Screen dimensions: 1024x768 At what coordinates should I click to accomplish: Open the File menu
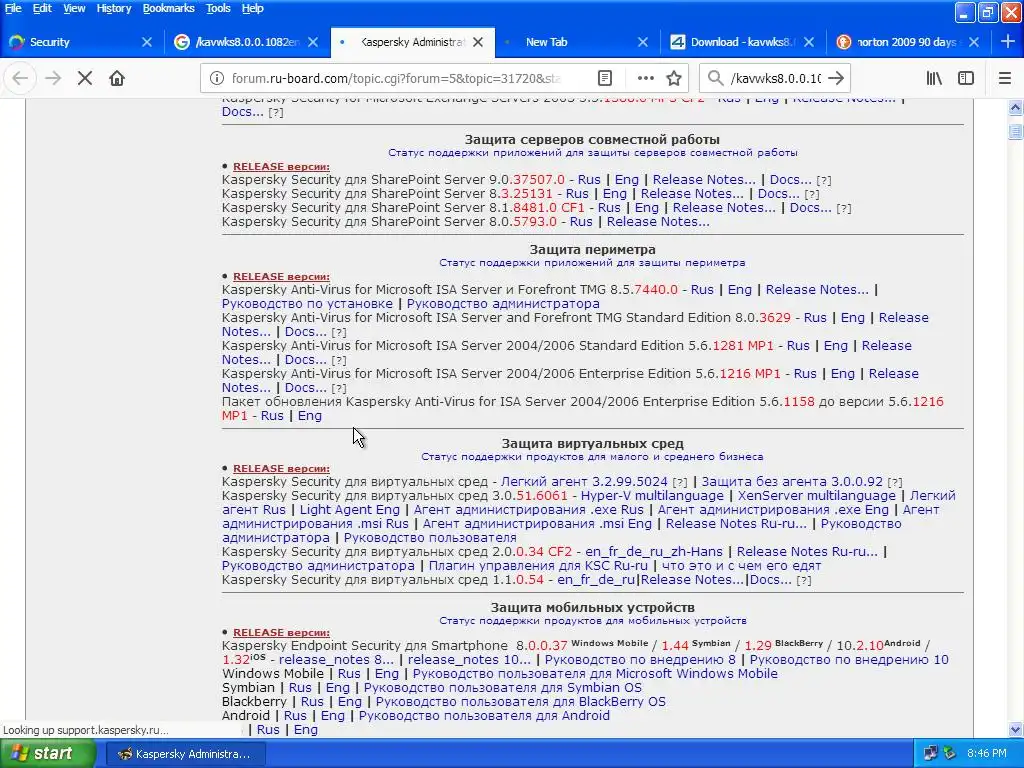point(13,8)
